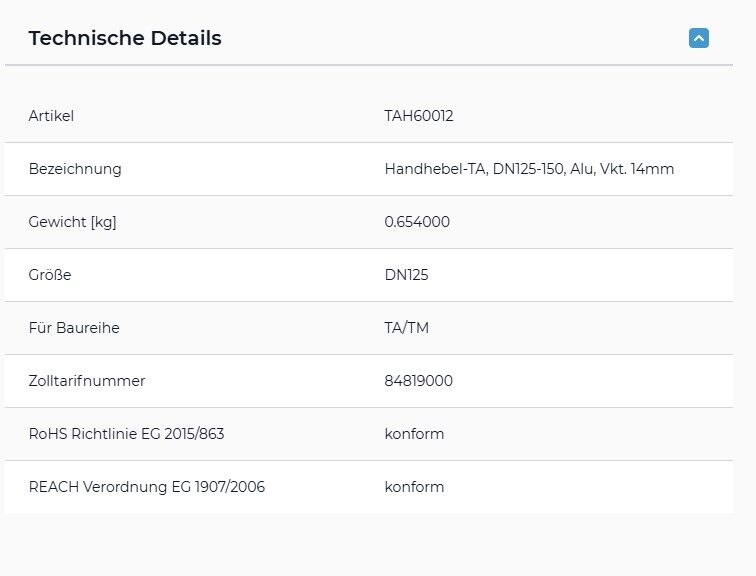Collapse the Technische Details section chevron
Screen dimensions: 756x576
pos(699,38)
